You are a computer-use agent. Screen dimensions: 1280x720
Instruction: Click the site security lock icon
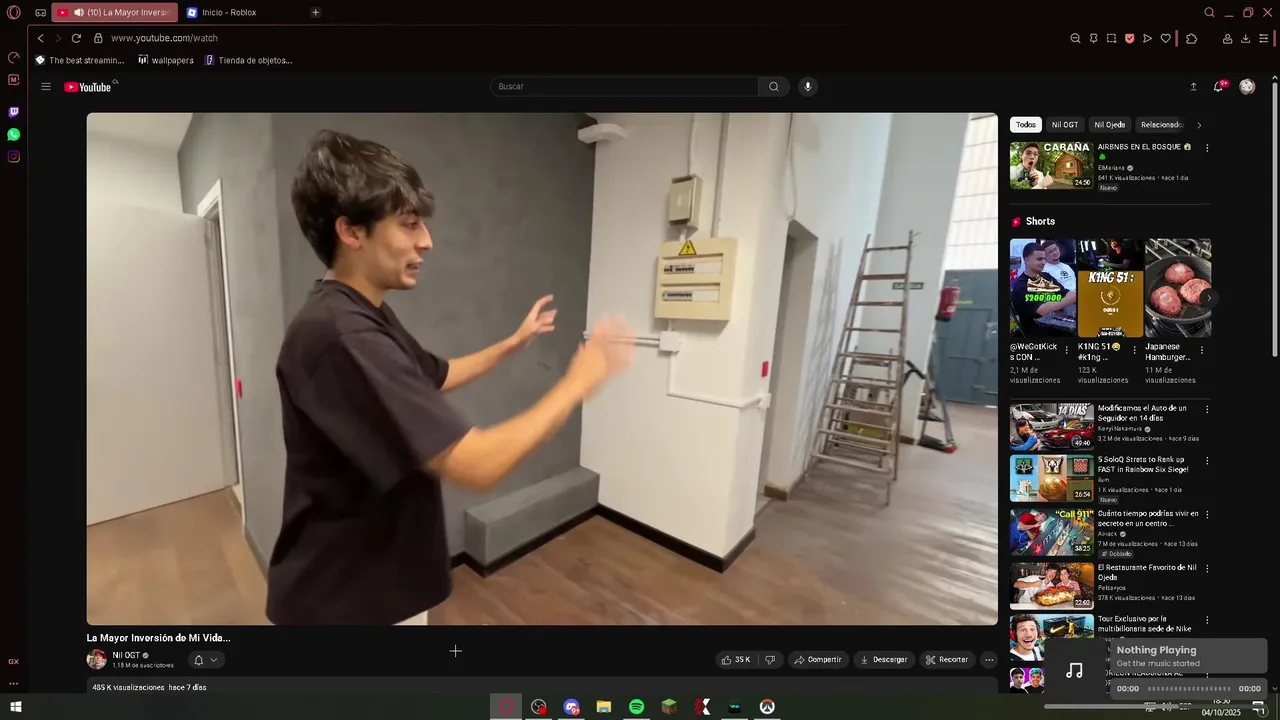(x=98, y=38)
